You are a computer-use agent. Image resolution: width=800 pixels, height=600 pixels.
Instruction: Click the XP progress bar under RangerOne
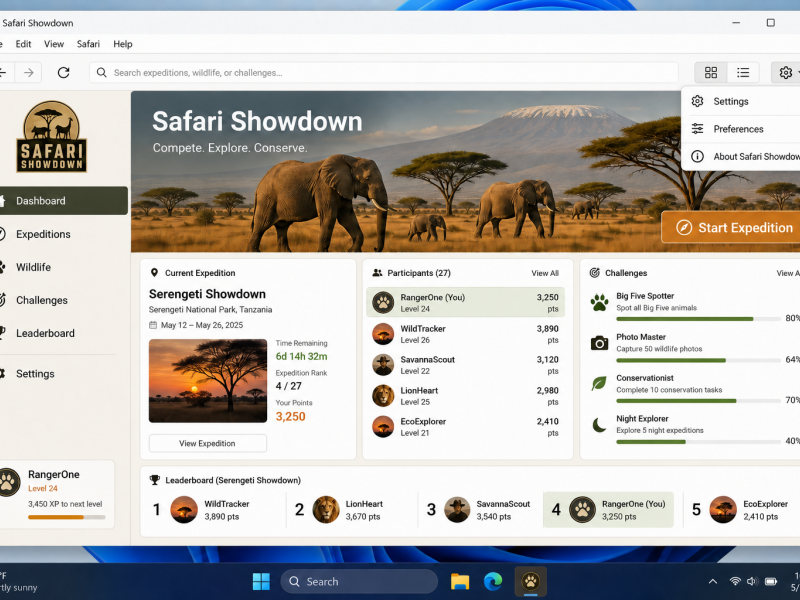[67, 517]
